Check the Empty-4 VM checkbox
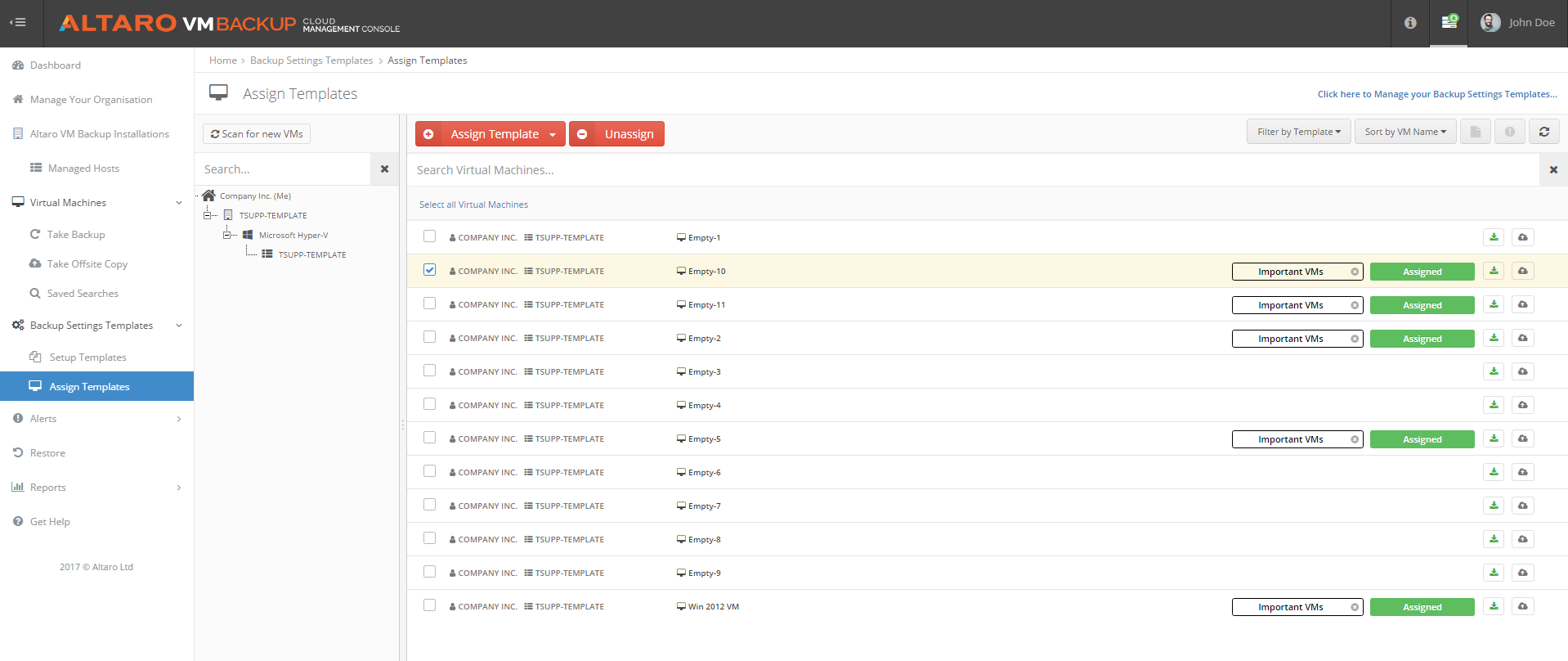The height and width of the screenshot is (661, 1568). pos(429,404)
